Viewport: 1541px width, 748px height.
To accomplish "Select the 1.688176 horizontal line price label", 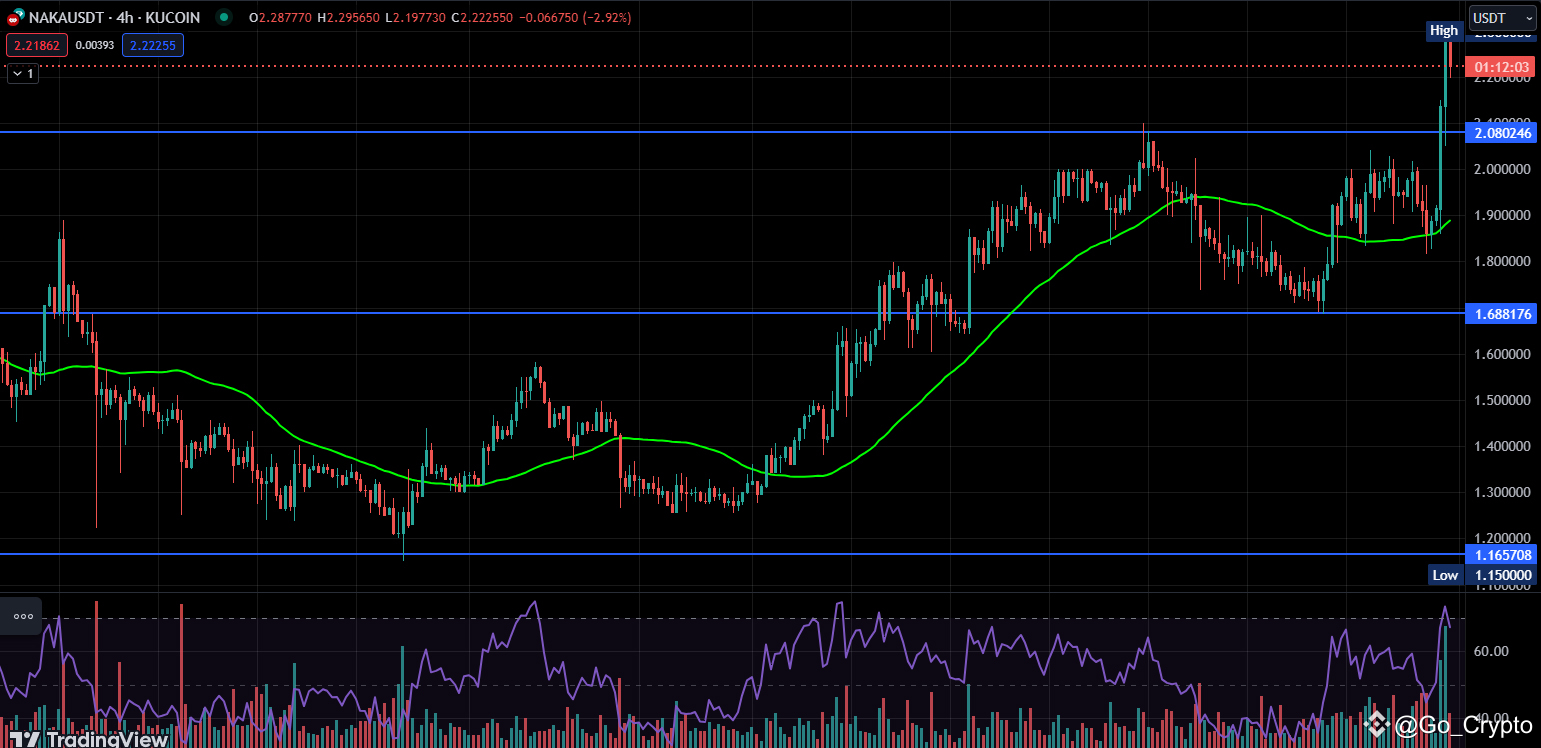I will [x=1500, y=314].
